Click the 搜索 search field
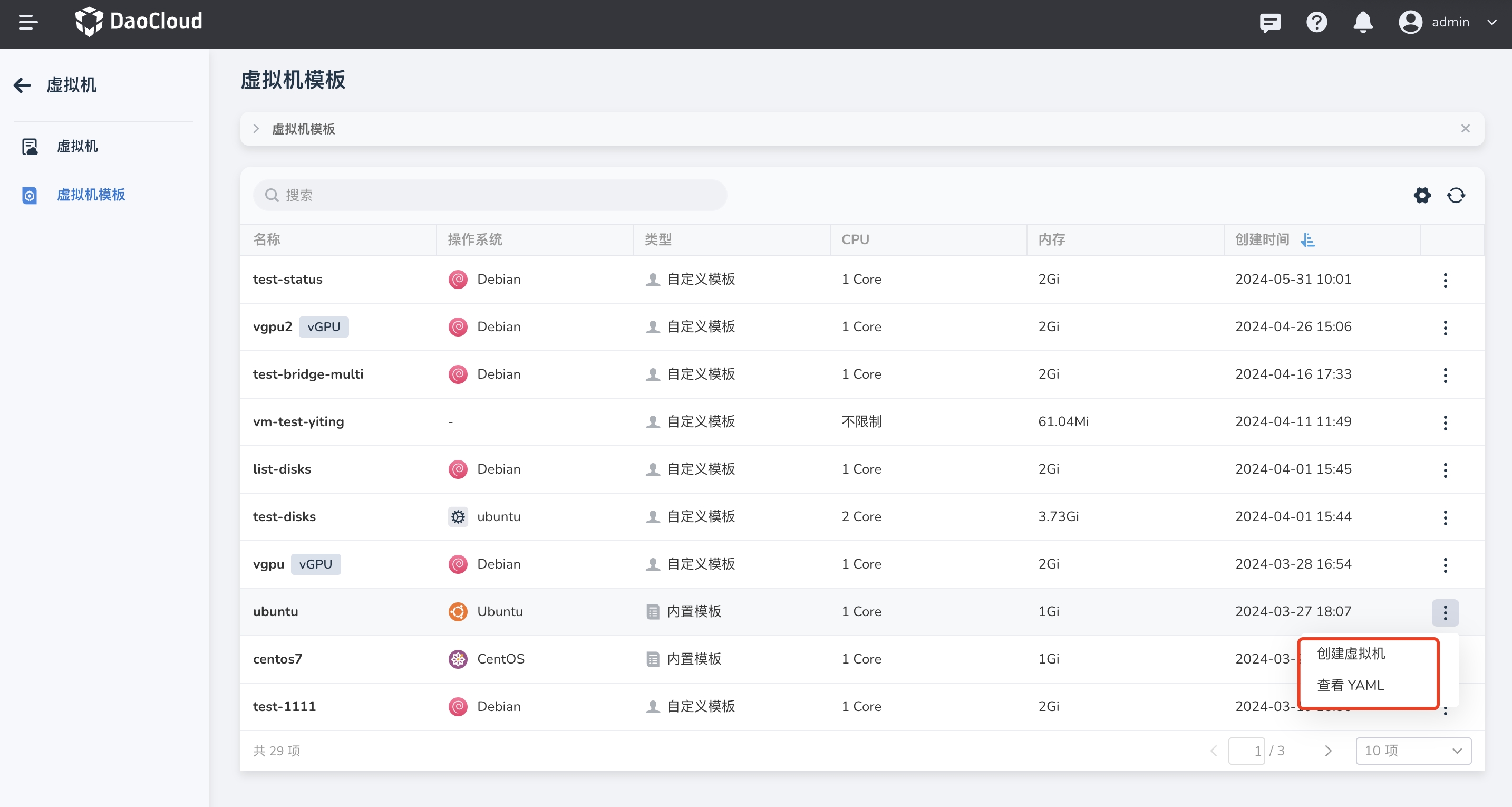This screenshot has width=1512, height=807. (490, 195)
